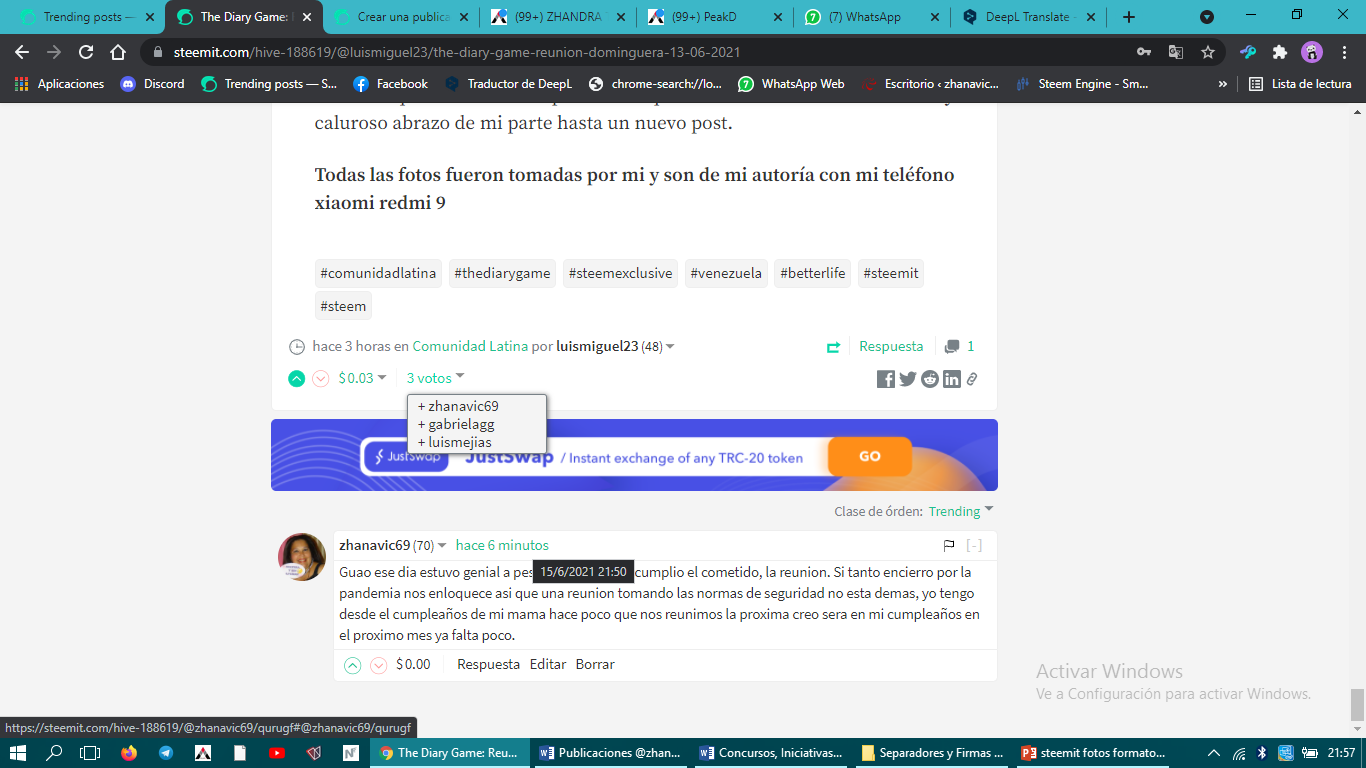This screenshot has height=768, width=1366.
Task: Delete the comment with Borrar
Action: tap(595, 664)
